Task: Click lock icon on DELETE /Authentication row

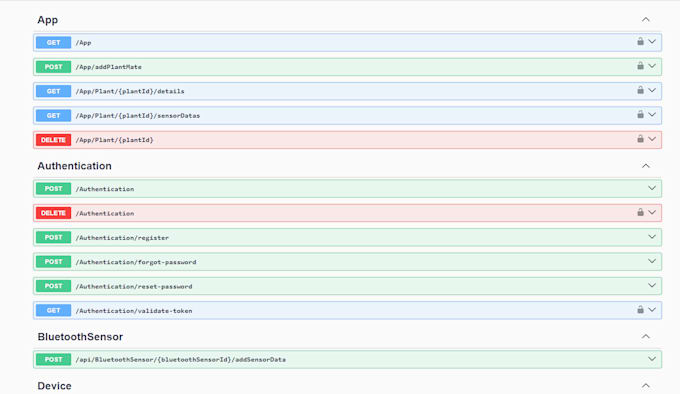Action: pyautogui.click(x=640, y=212)
